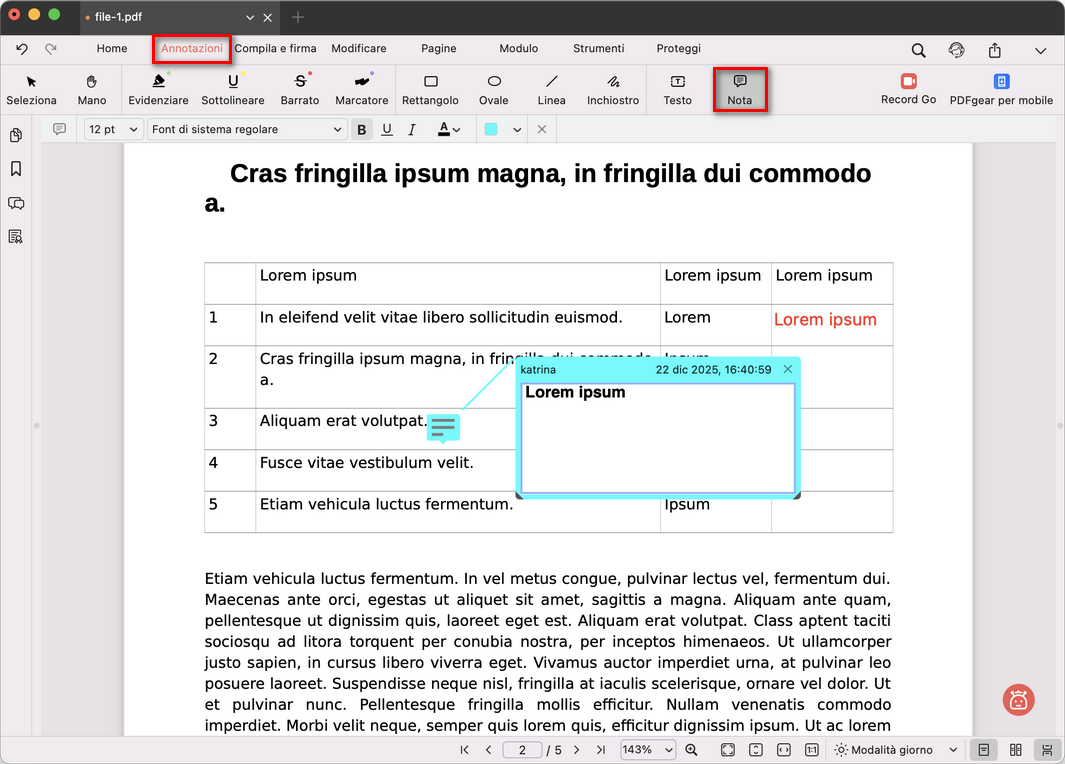Open the 12 pt font size dropdown
This screenshot has height=764, width=1065.
(113, 129)
